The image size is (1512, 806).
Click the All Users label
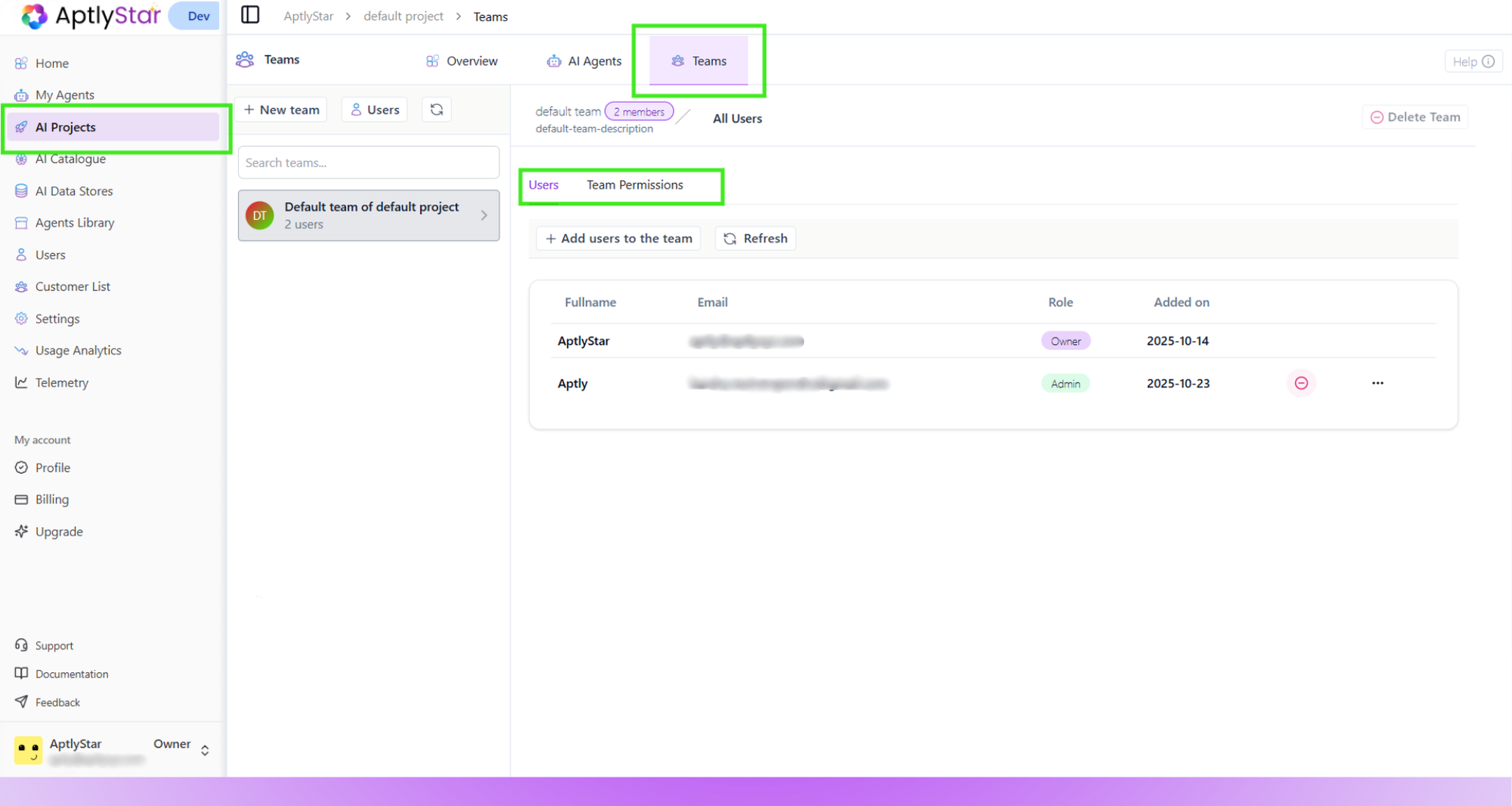pyautogui.click(x=737, y=119)
